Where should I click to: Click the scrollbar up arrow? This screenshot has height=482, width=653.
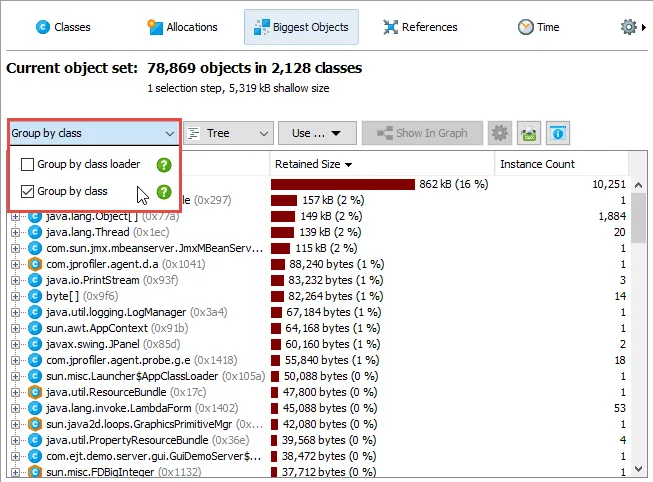[x=638, y=185]
